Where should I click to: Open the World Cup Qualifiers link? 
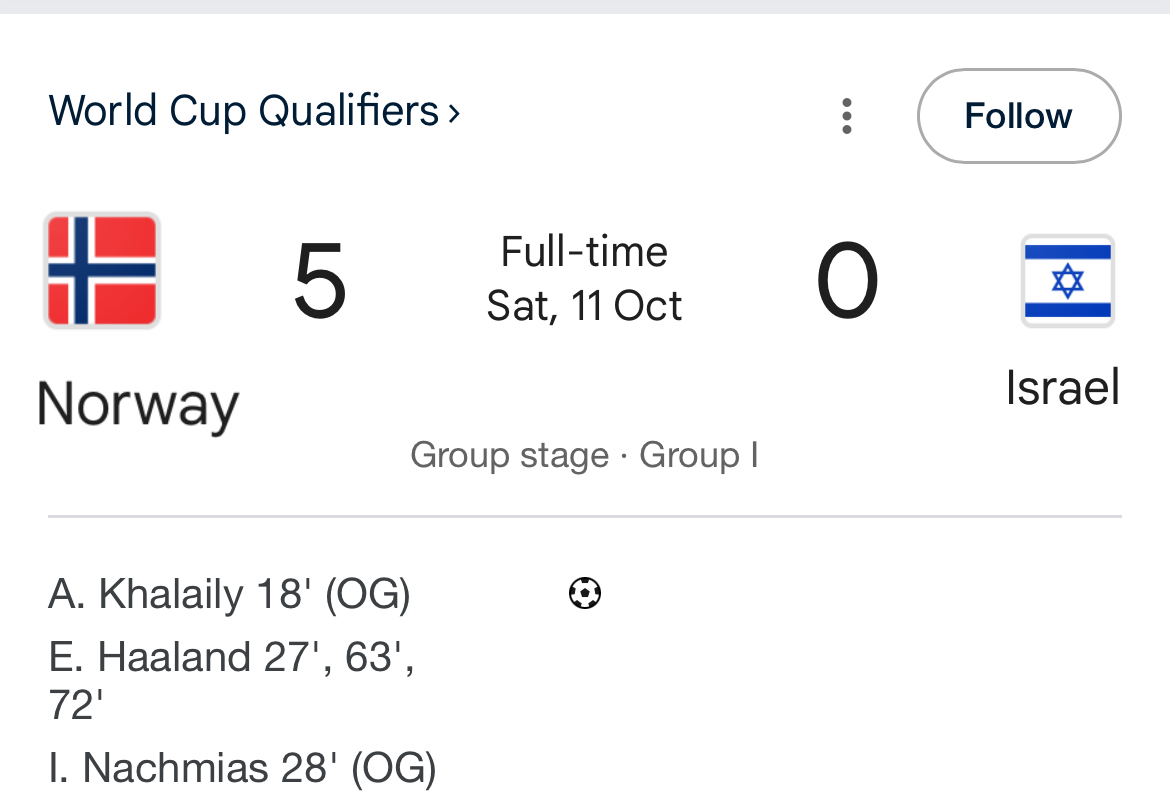243,111
